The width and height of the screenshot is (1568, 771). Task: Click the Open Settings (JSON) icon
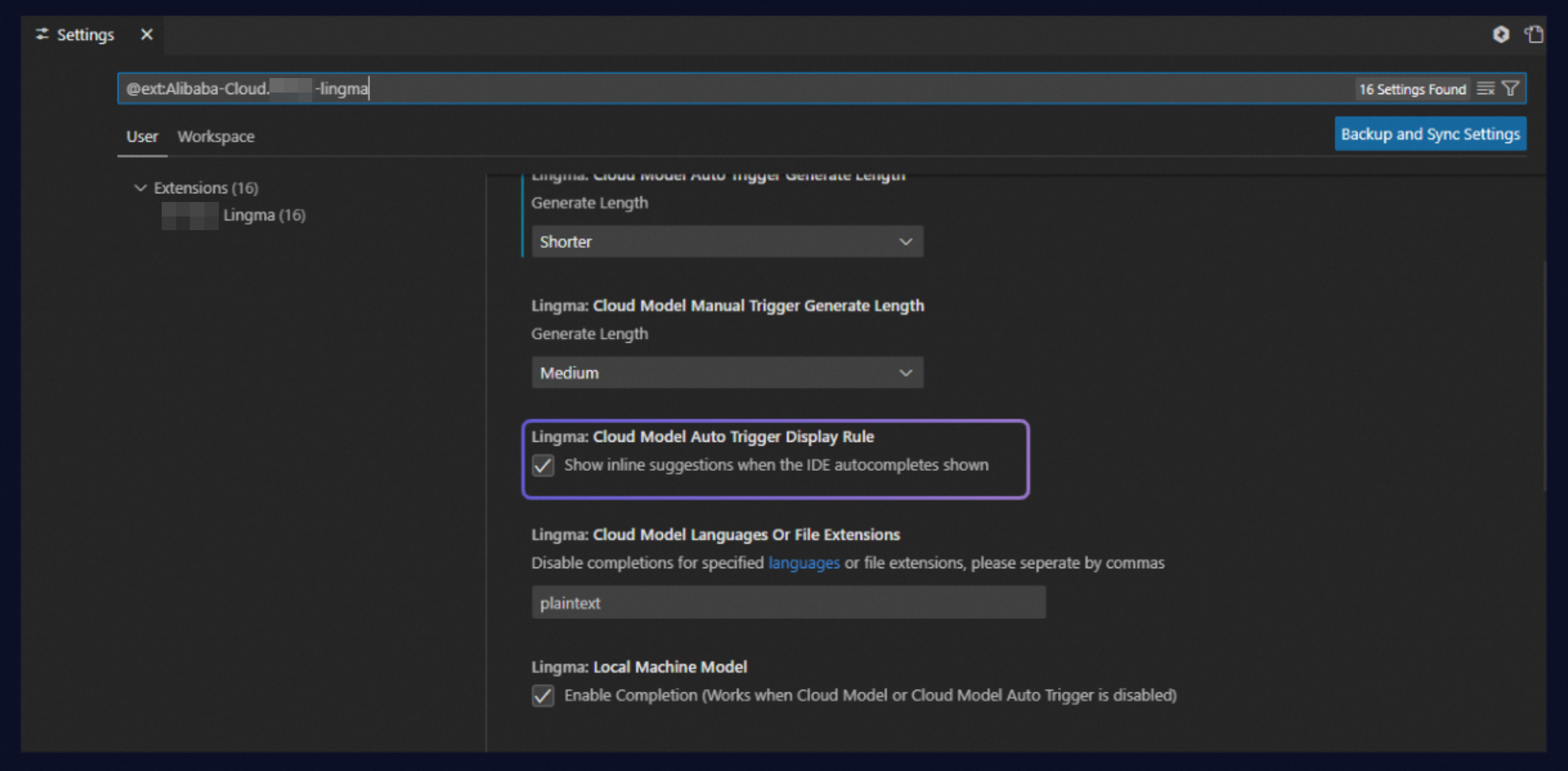[x=1535, y=35]
